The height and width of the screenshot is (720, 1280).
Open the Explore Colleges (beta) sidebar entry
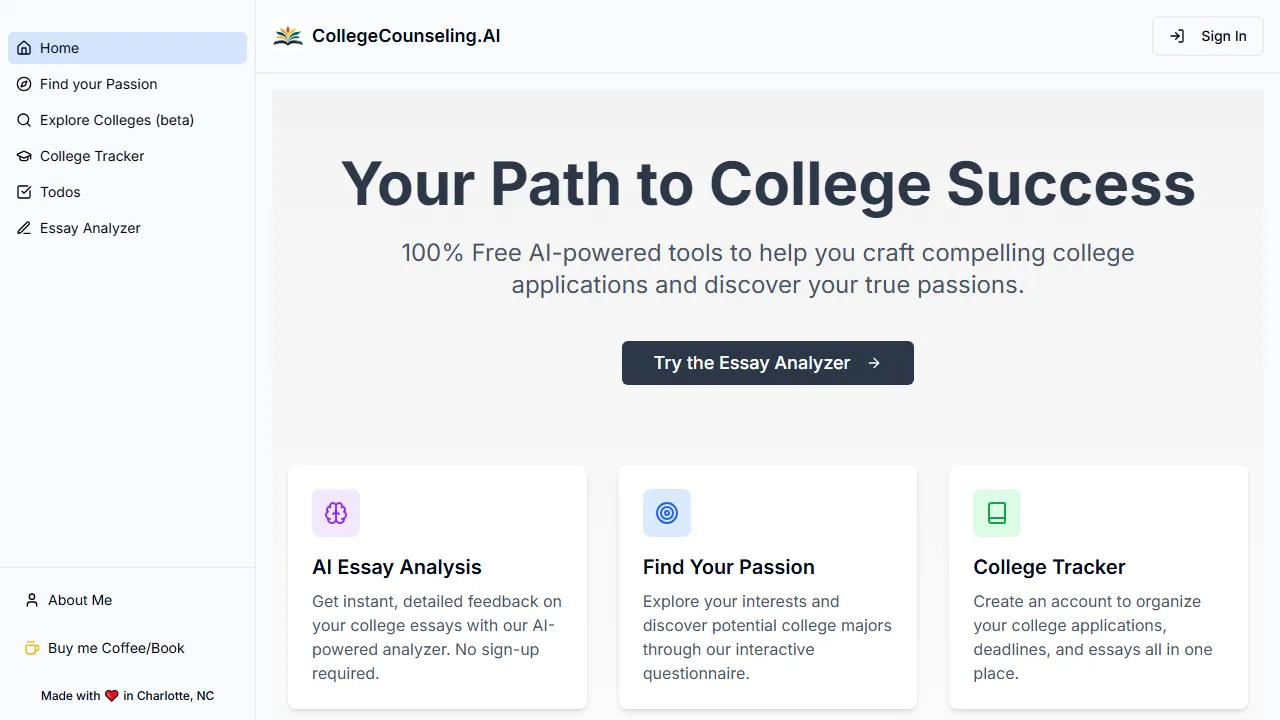[x=116, y=120]
